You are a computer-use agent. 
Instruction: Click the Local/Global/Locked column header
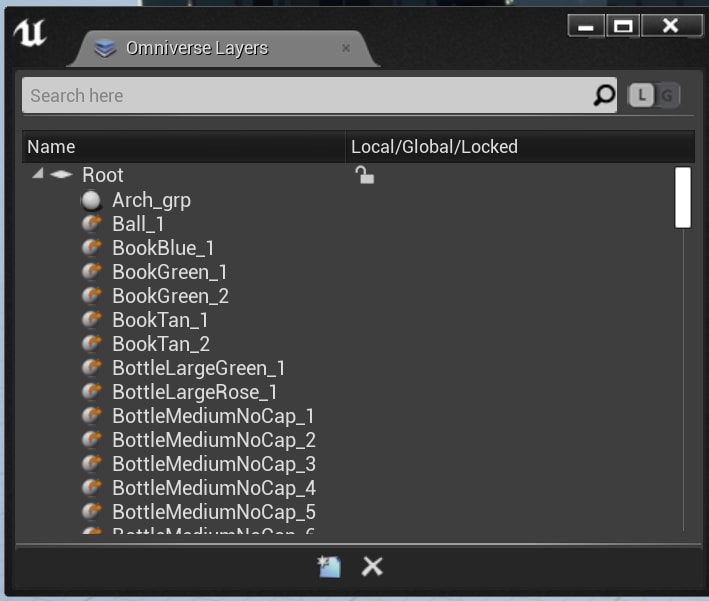tap(520, 147)
